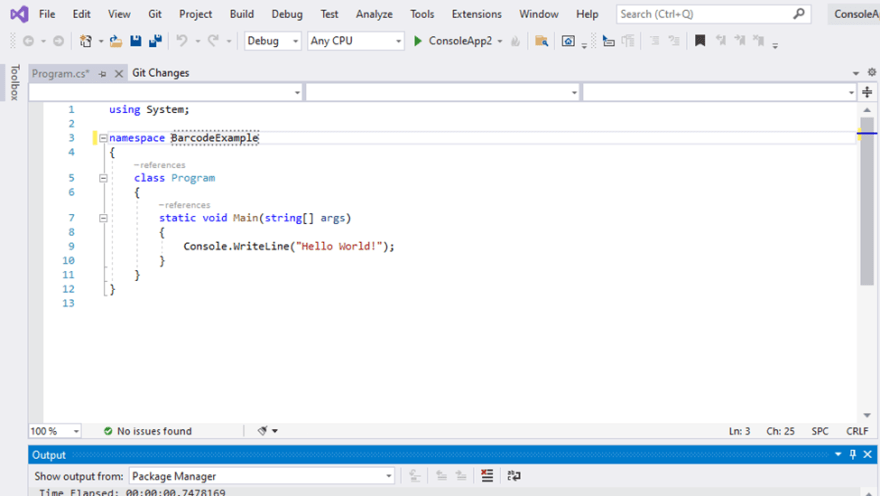Clear all output with the red X icon
This screenshot has width=880, height=496.
click(487, 476)
